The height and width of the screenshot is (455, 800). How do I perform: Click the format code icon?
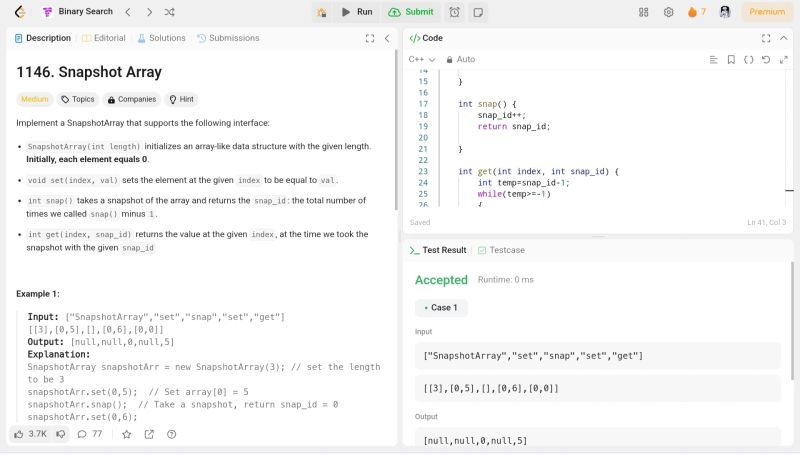click(x=714, y=60)
